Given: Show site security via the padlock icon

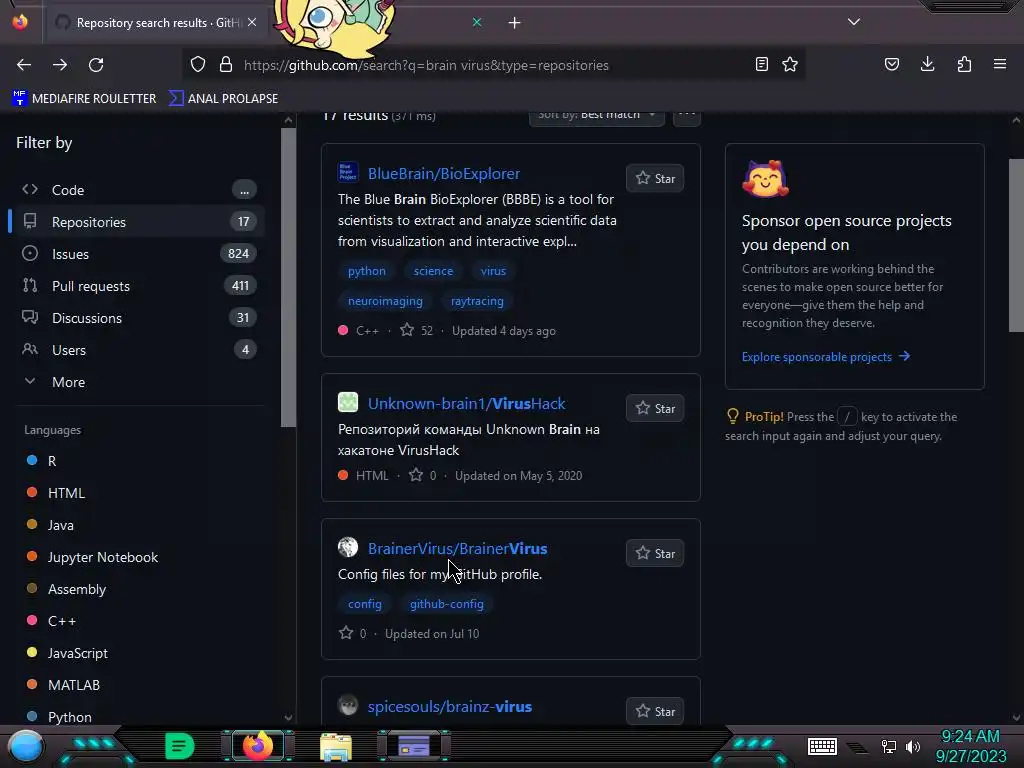Looking at the screenshot, I should coord(226,64).
